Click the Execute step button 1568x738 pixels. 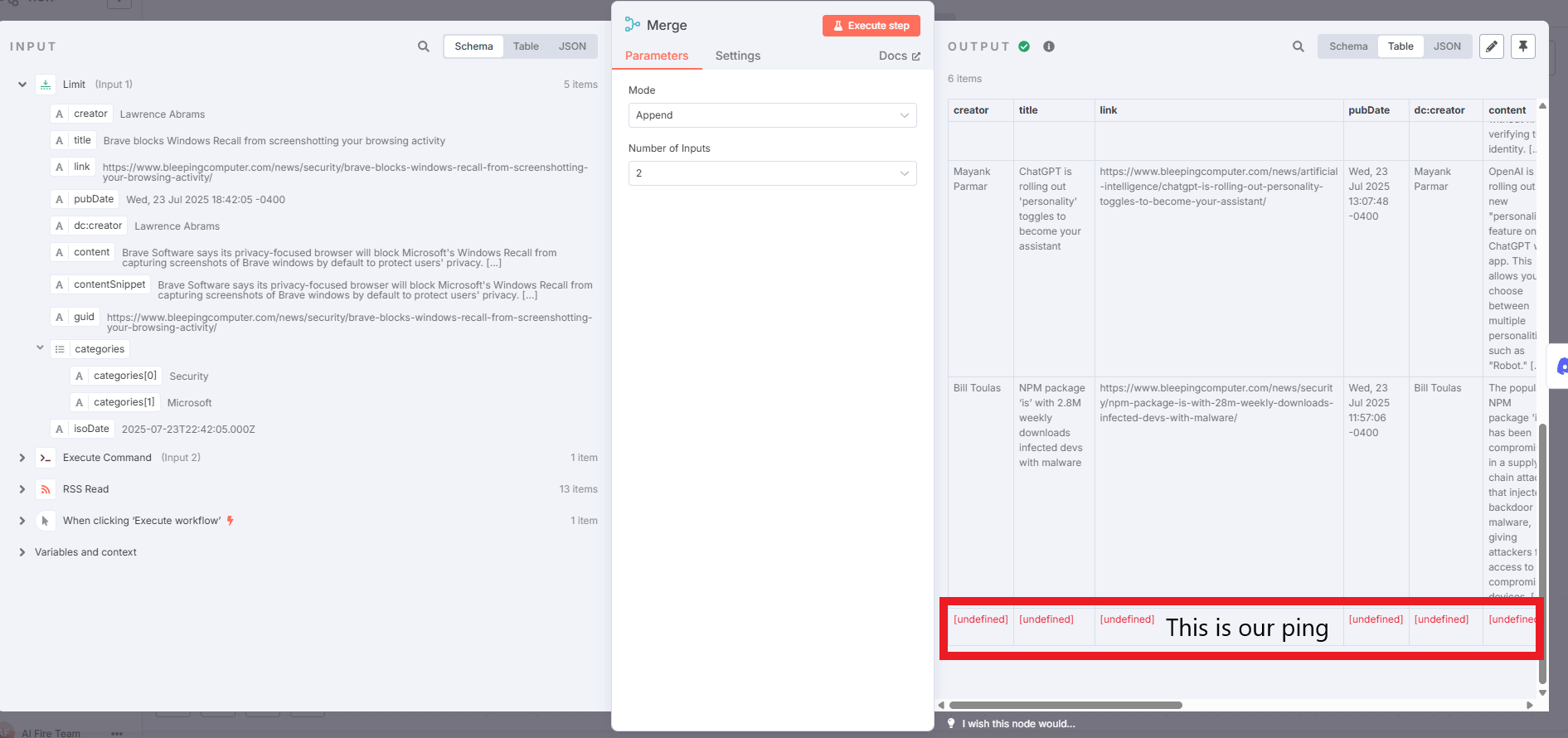(871, 26)
